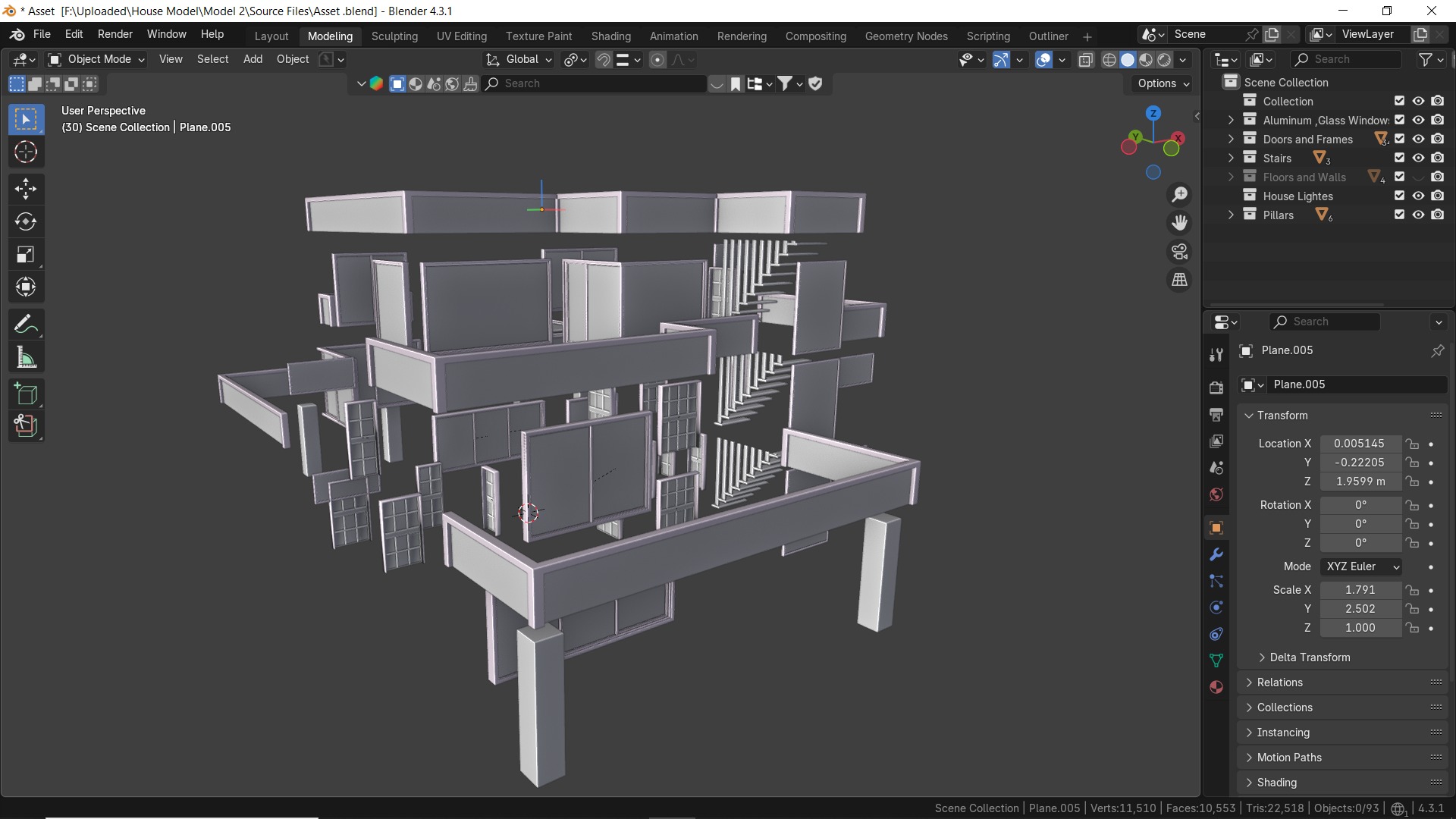
Task: Open the Global orientation dropdown
Action: click(x=519, y=59)
